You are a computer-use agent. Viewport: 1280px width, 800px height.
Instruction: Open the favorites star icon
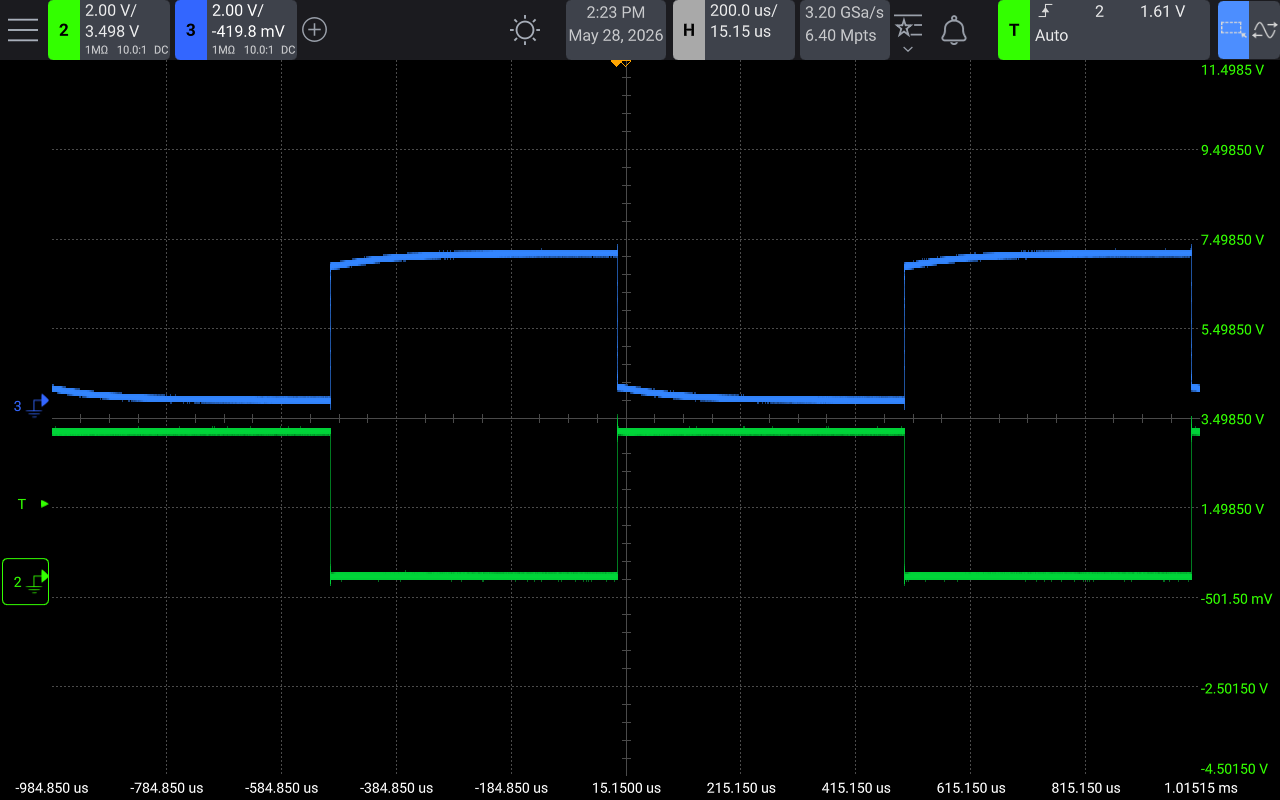click(908, 27)
